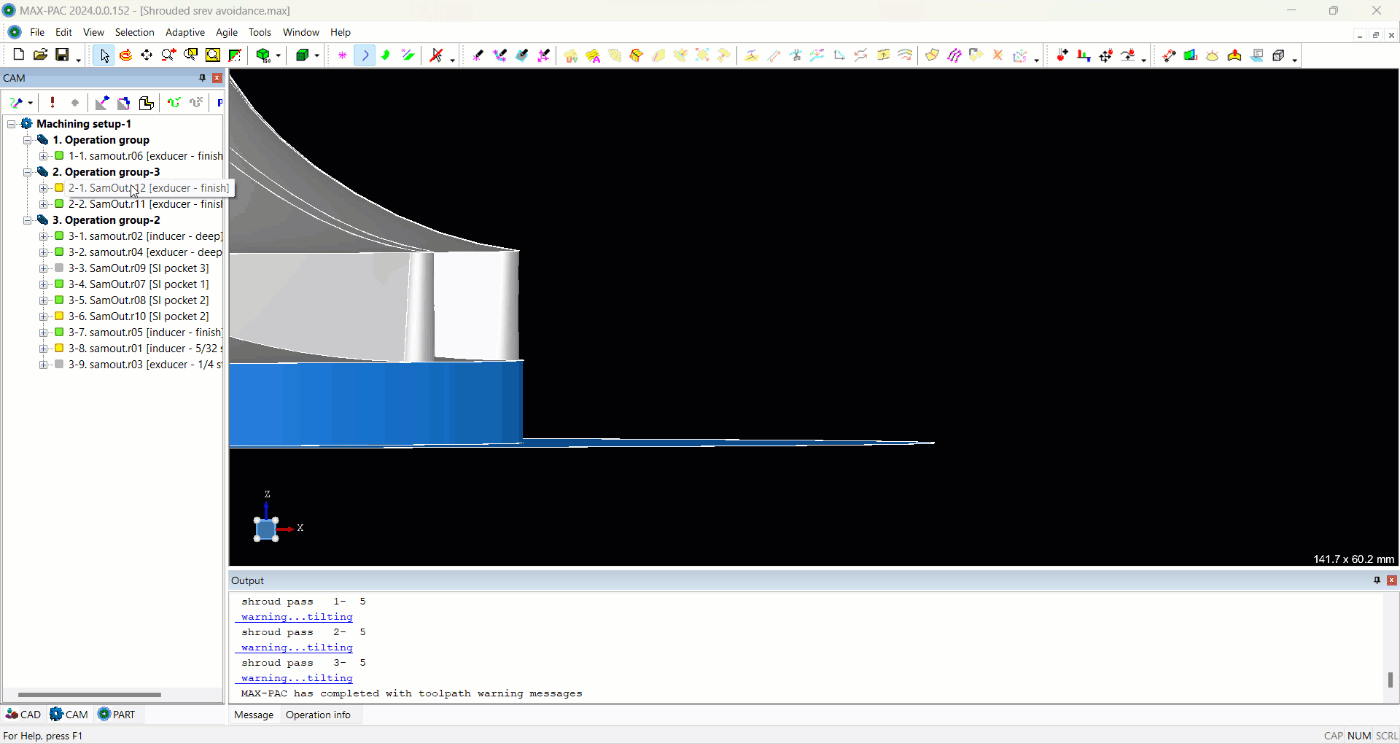Toggle yellow status box of 3-6 SamOut.r10
1400x744 pixels.
coord(59,316)
